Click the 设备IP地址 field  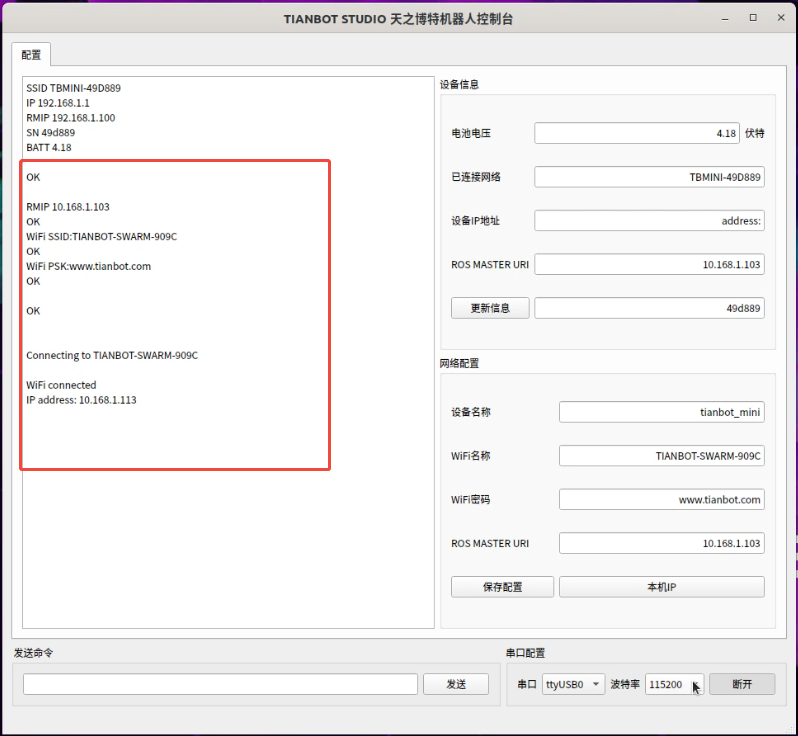click(649, 221)
